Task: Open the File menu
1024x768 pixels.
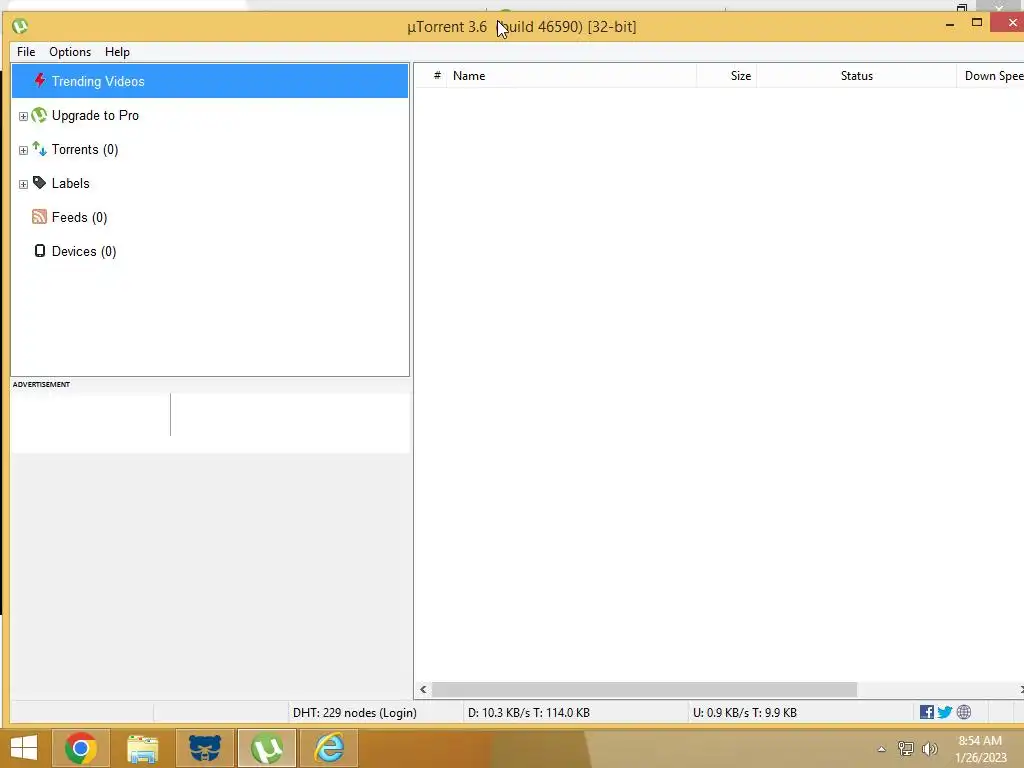Action: point(26,52)
